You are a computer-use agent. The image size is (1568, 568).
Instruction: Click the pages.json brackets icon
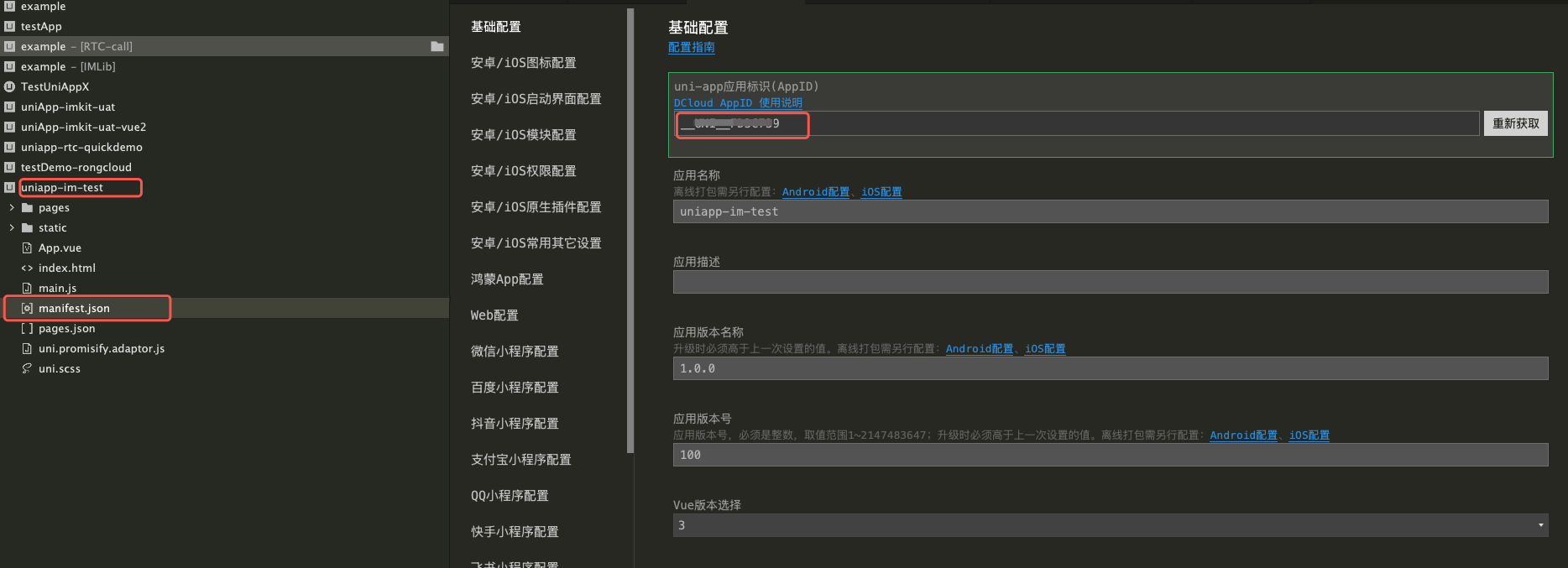27,328
